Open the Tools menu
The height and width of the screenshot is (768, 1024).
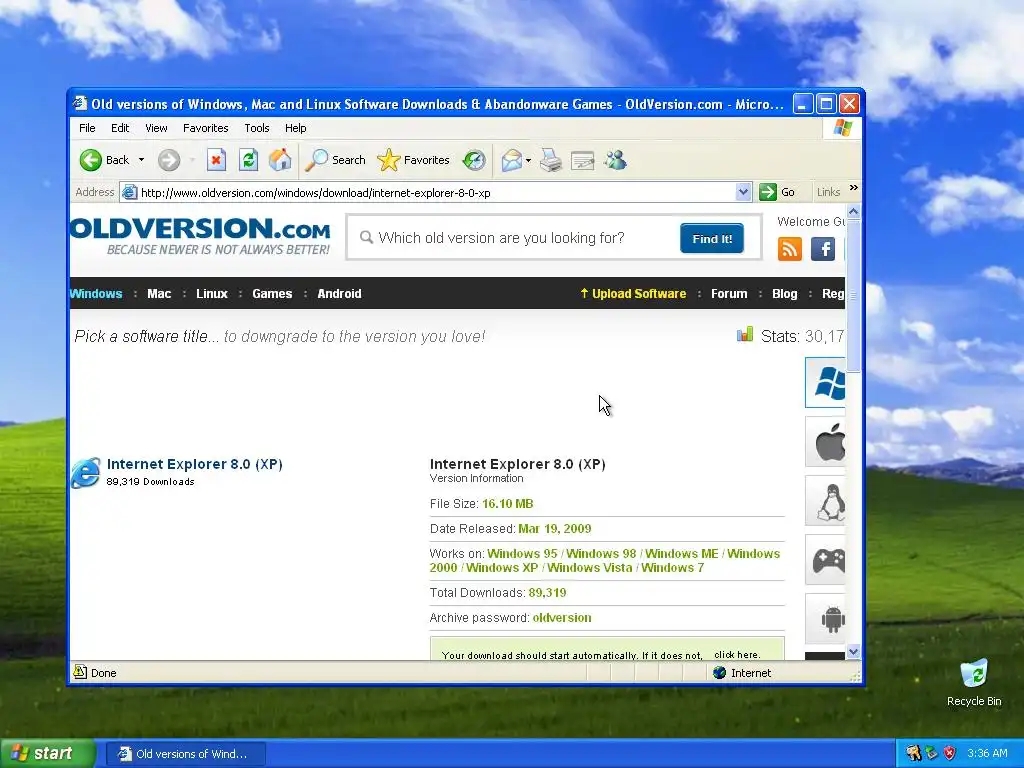point(257,128)
